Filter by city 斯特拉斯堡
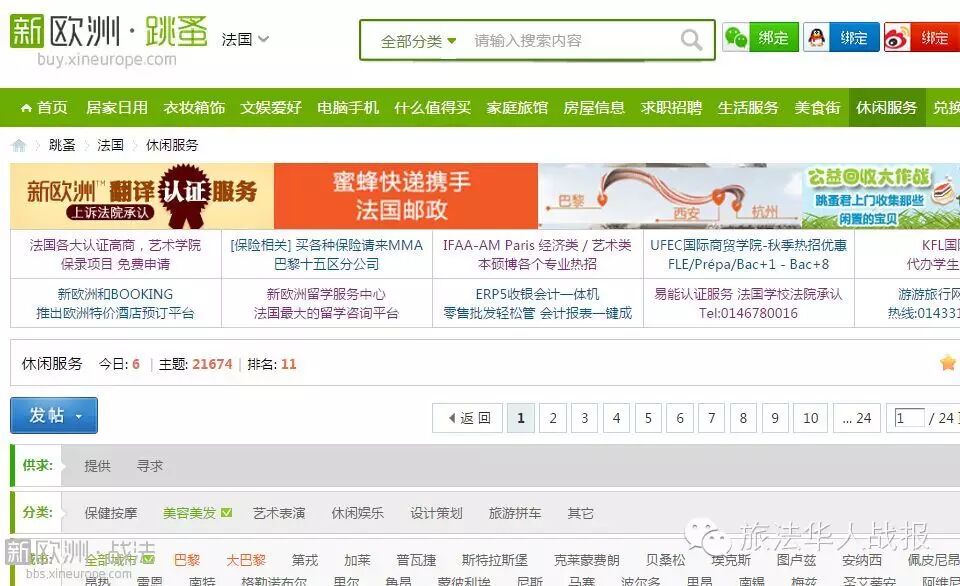The image size is (960, 586). (x=495, y=560)
